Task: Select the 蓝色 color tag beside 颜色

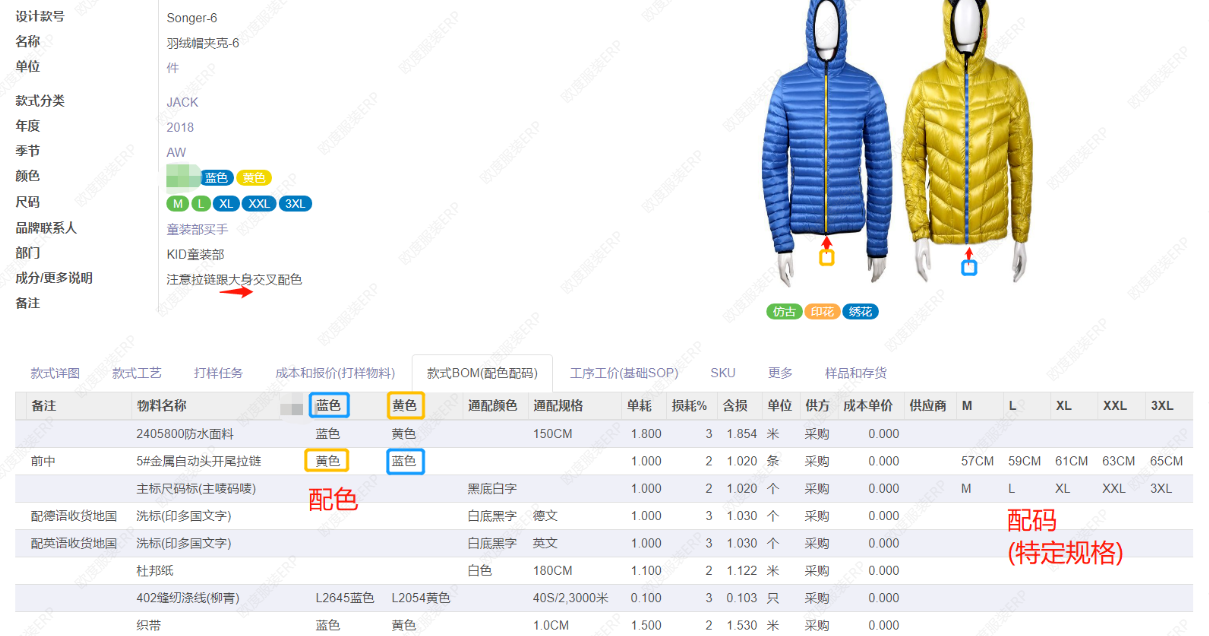Action: [x=217, y=178]
